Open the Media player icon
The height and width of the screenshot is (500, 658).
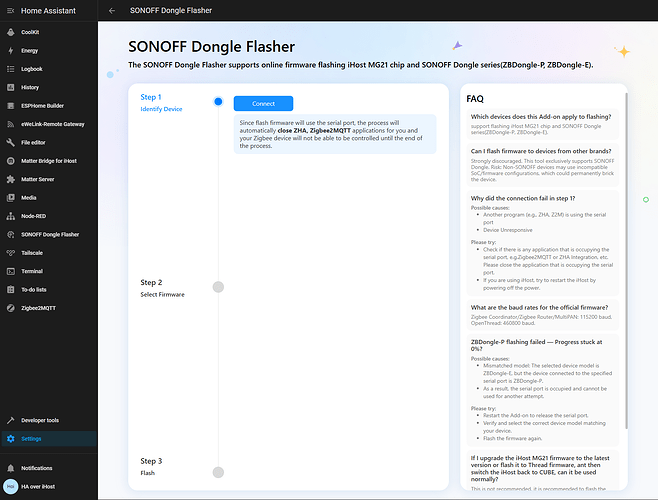click(10, 198)
